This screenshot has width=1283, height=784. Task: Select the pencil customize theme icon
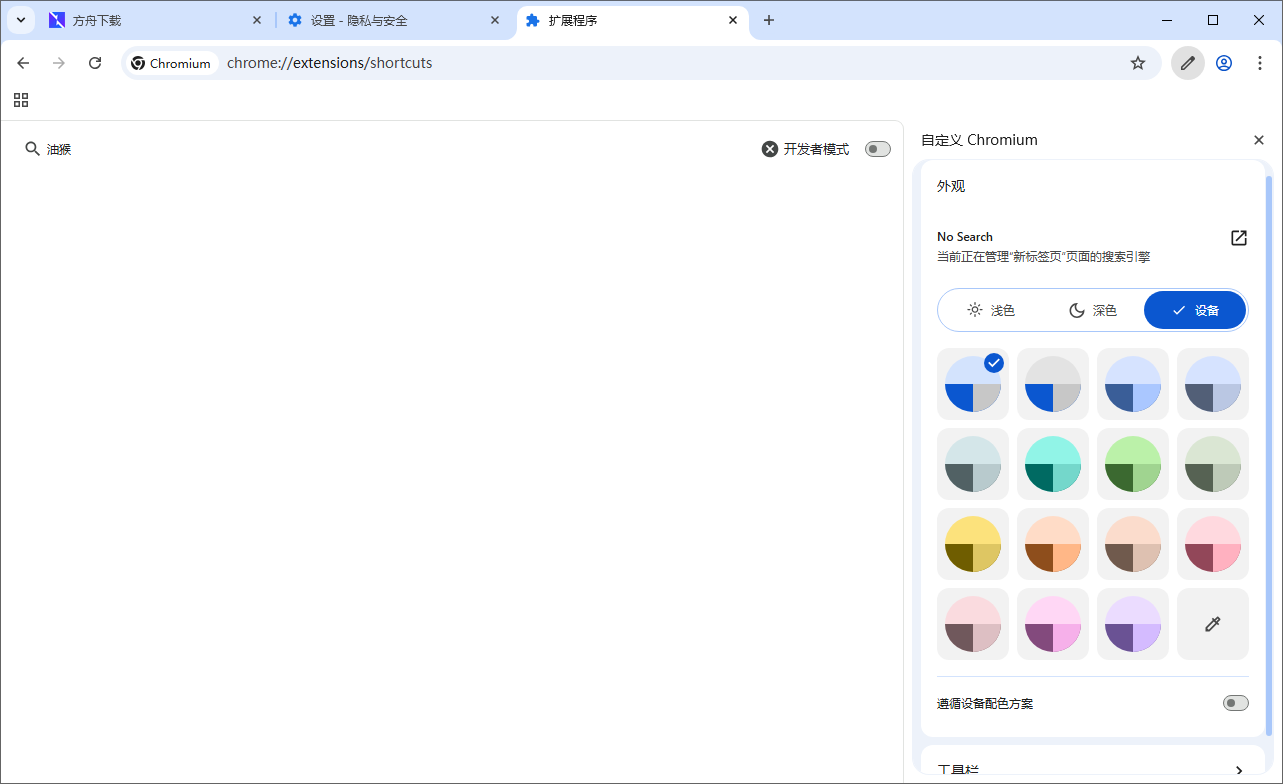[x=1187, y=62]
